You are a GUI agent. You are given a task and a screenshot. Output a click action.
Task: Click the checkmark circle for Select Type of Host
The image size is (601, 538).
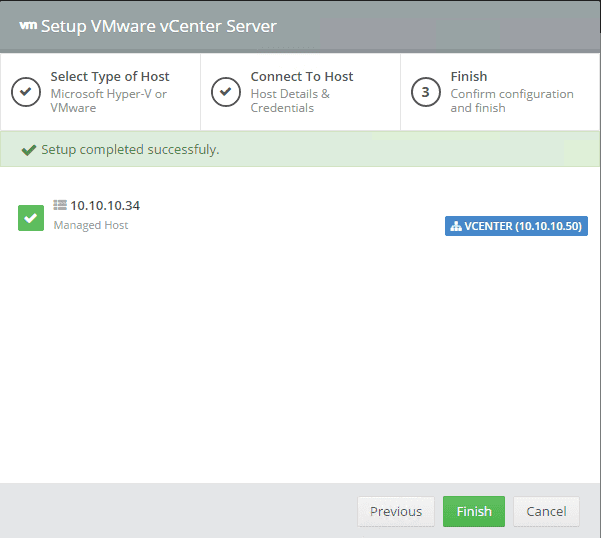[x=26, y=92]
